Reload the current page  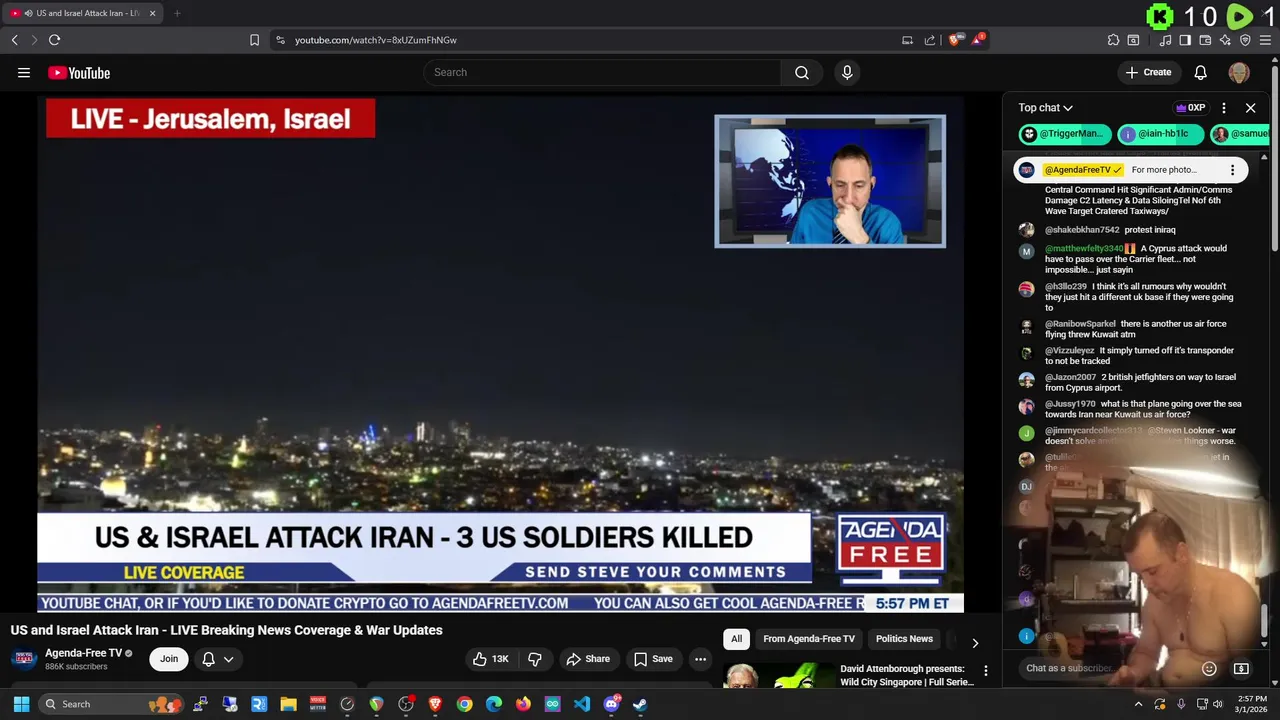[54, 40]
